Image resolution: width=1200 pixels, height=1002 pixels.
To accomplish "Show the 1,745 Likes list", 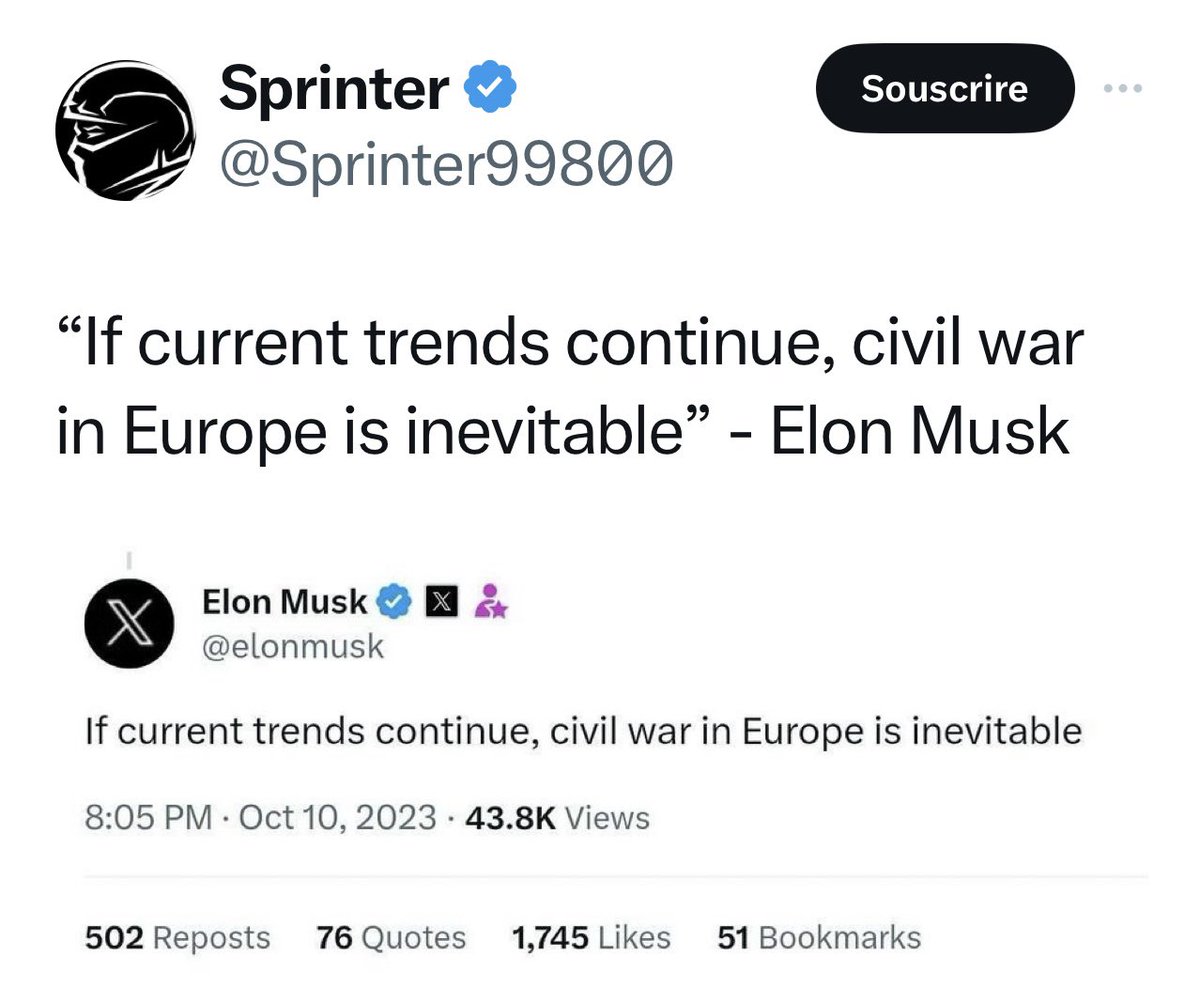I will pos(590,938).
